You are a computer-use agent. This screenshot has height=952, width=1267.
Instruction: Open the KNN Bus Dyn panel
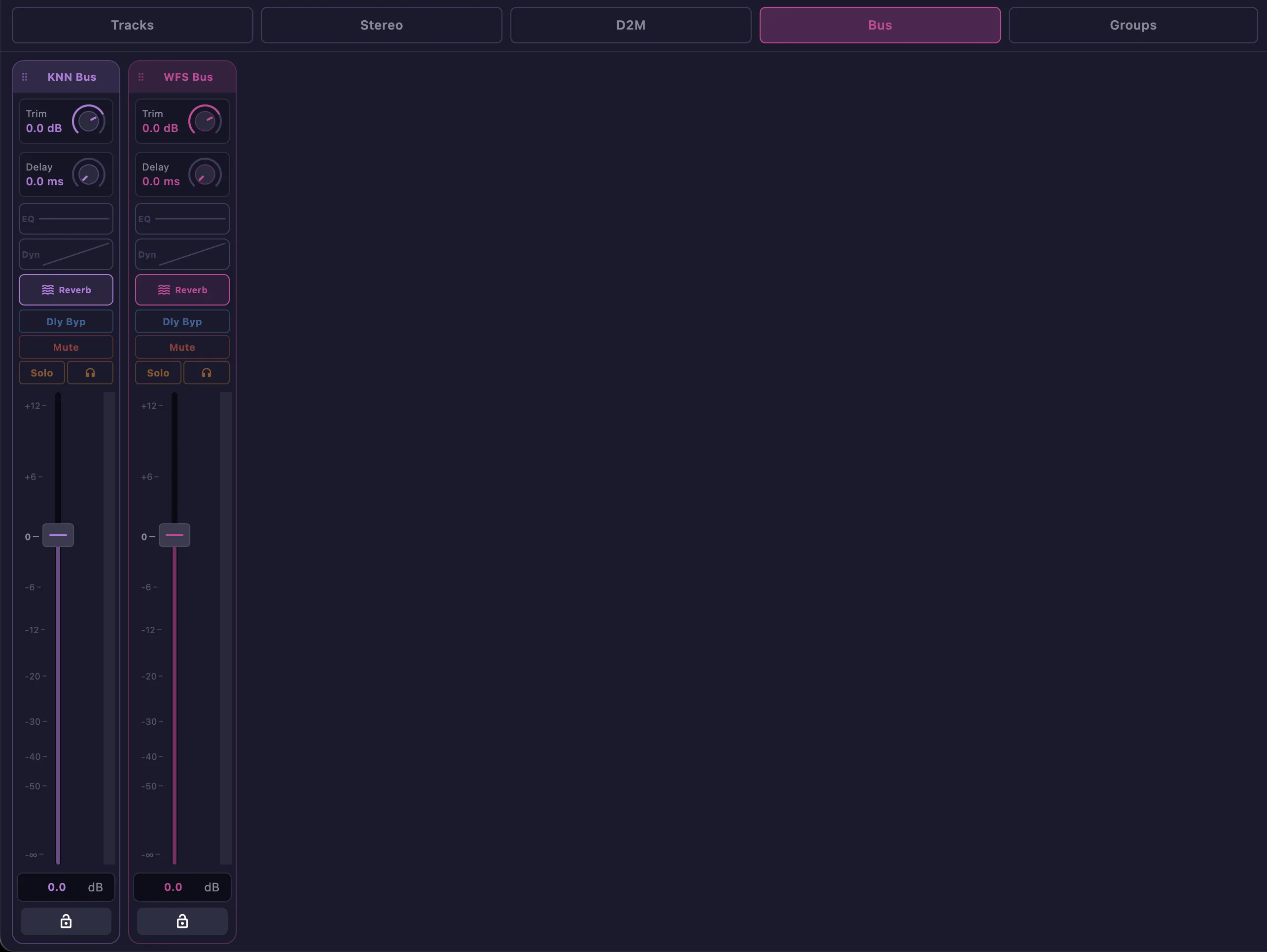coord(66,254)
